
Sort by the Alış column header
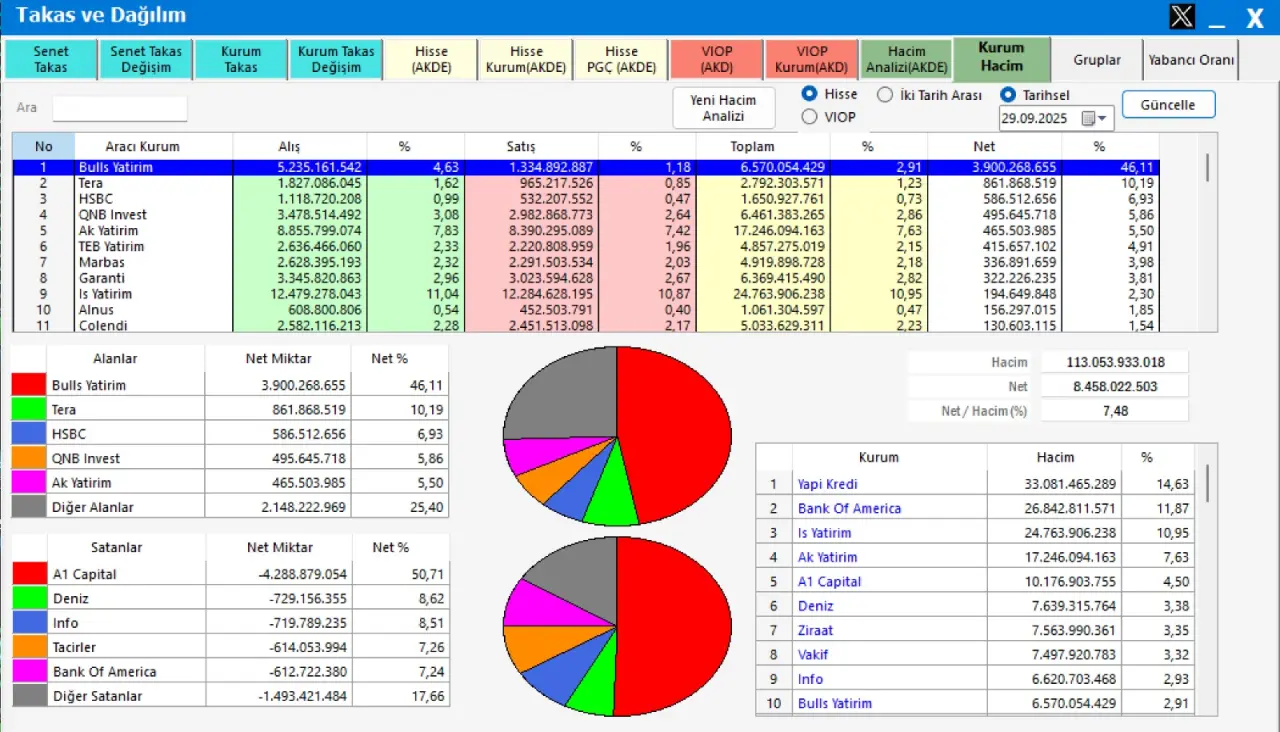(289, 146)
